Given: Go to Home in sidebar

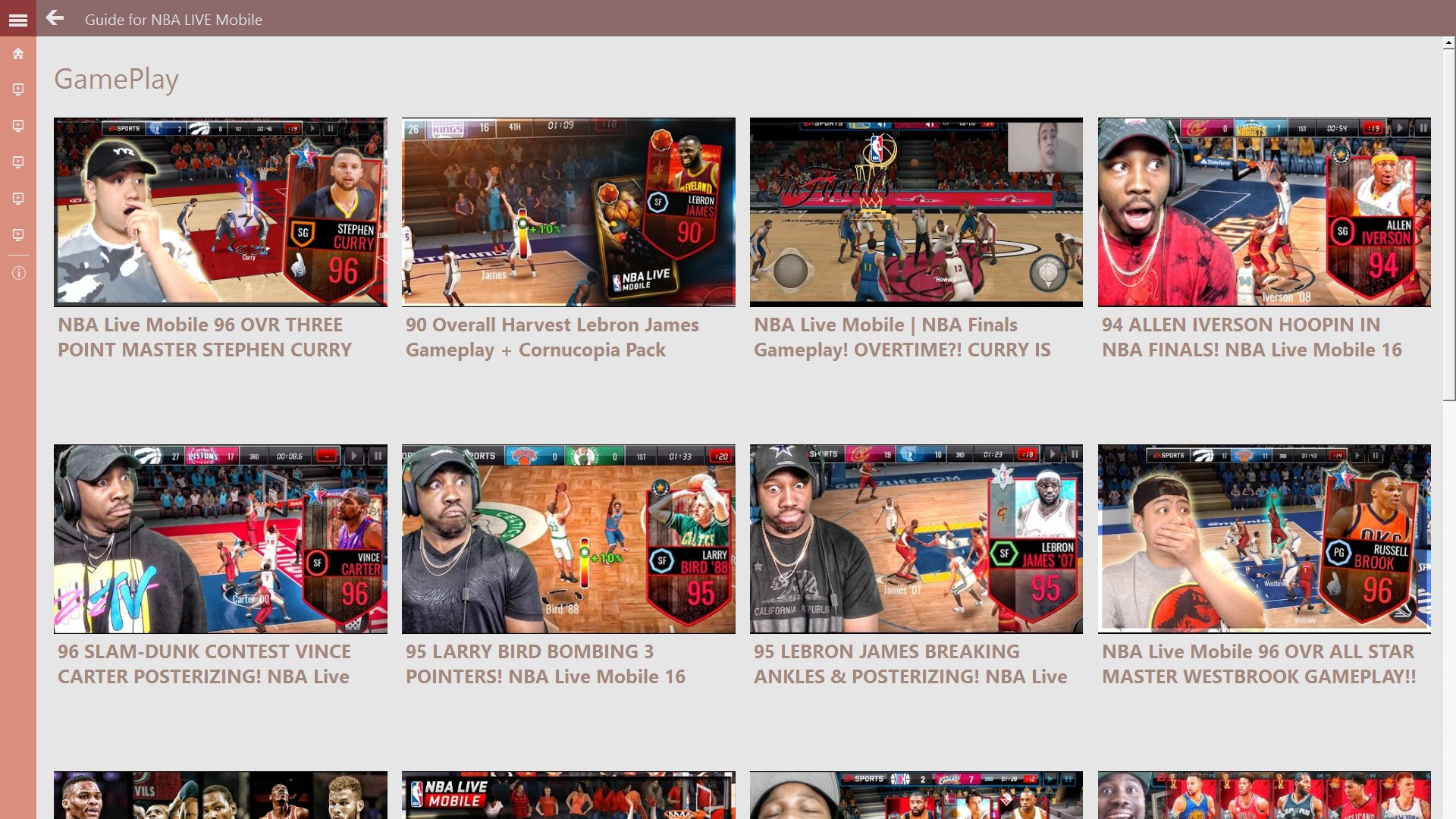Looking at the screenshot, I should (18, 54).
